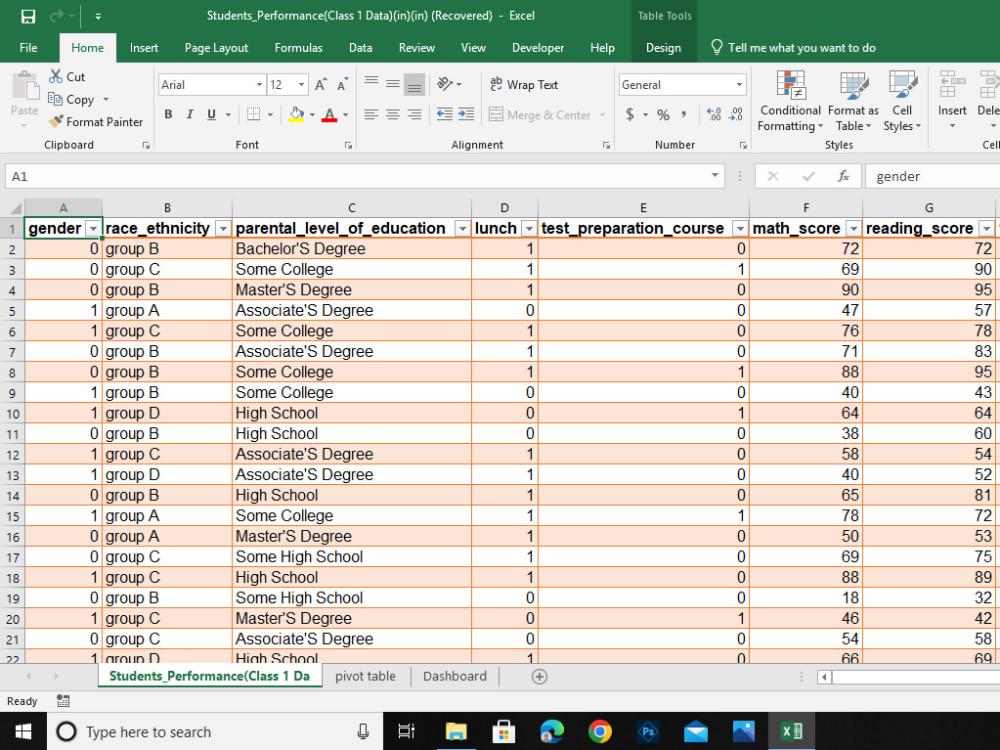Click the Insert Function fx icon
Viewport: 1000px width, 750px height.
843,176
